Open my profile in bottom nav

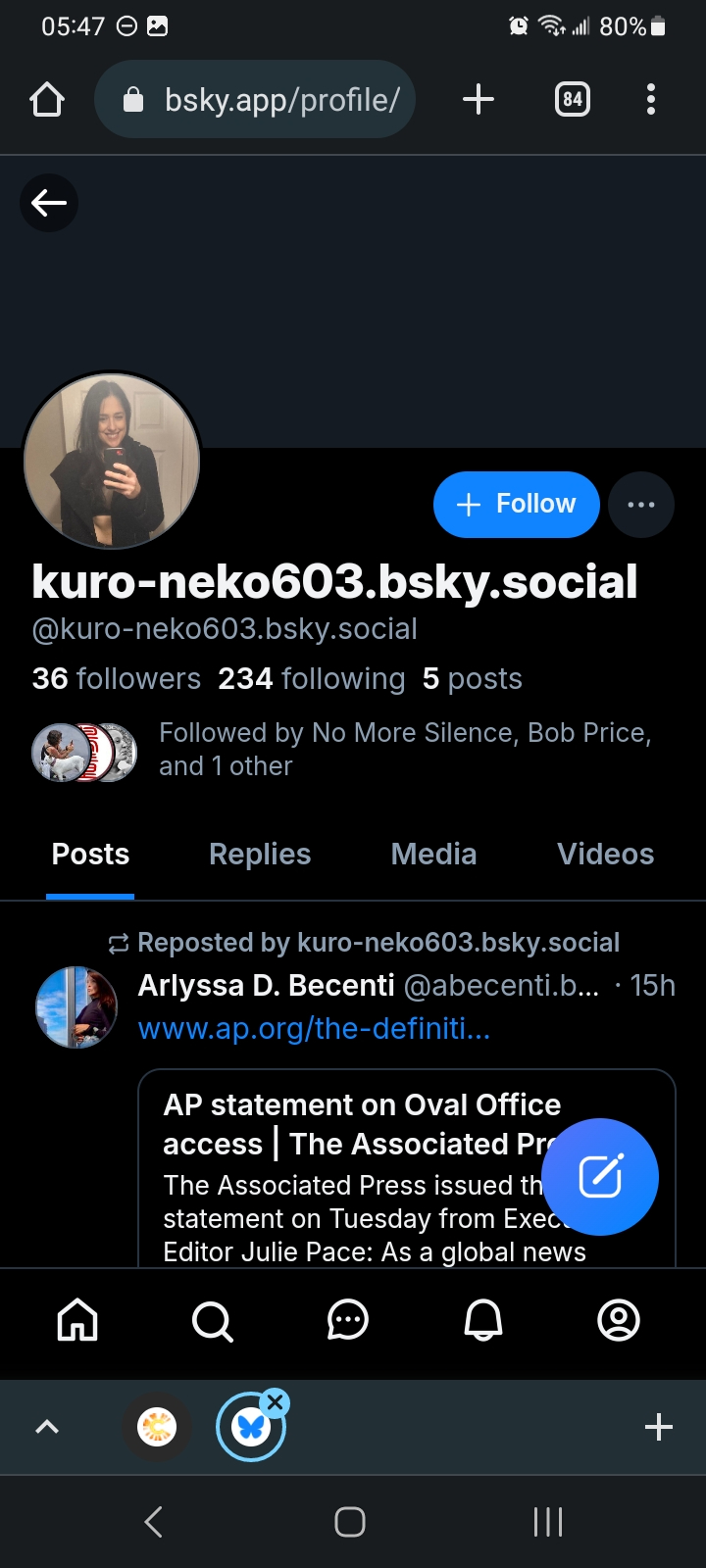coord(619,1320)
